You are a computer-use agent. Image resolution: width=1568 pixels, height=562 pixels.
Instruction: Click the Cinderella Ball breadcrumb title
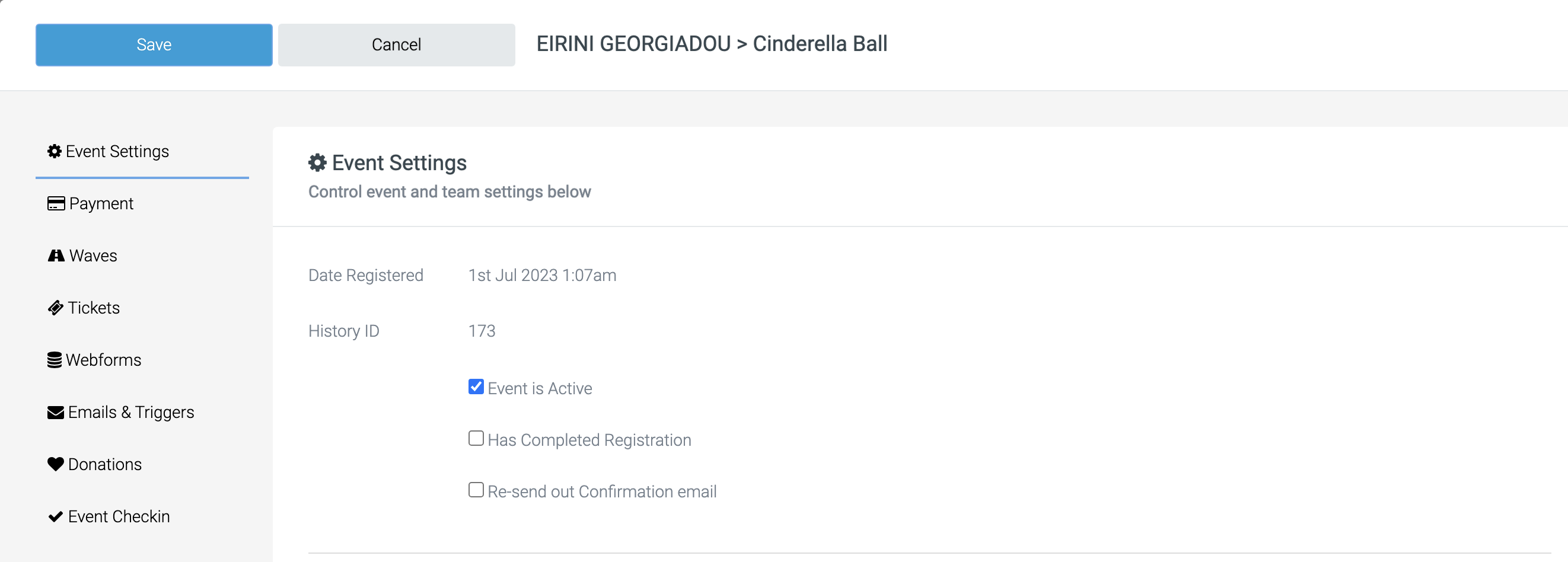pos(820,44)
